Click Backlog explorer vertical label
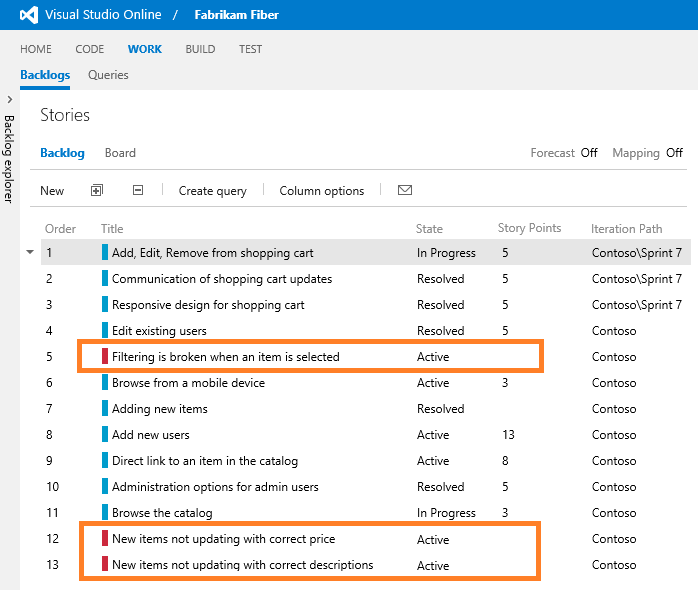The height and width of the screenshot is (590, 698). [9, 159]
